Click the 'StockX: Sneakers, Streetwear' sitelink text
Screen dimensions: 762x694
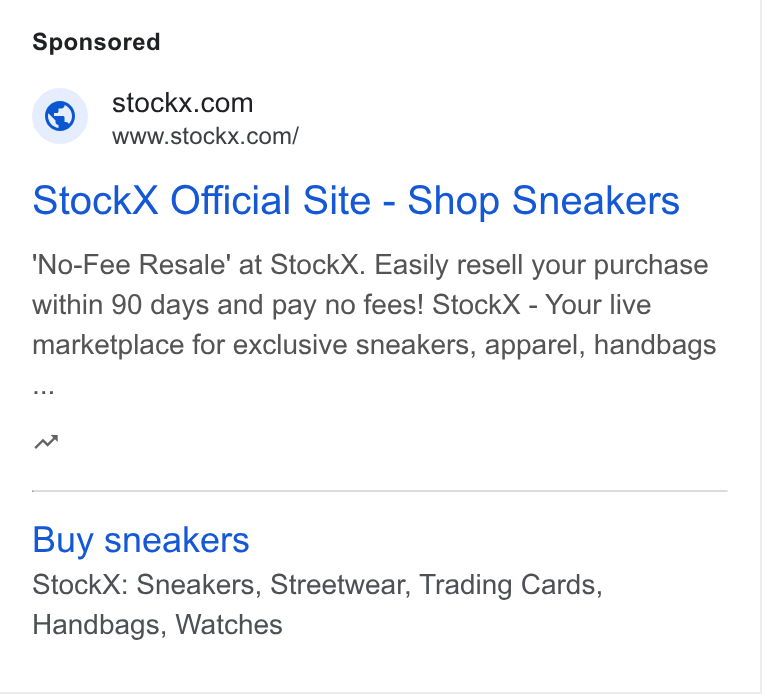tap(317, 585)
